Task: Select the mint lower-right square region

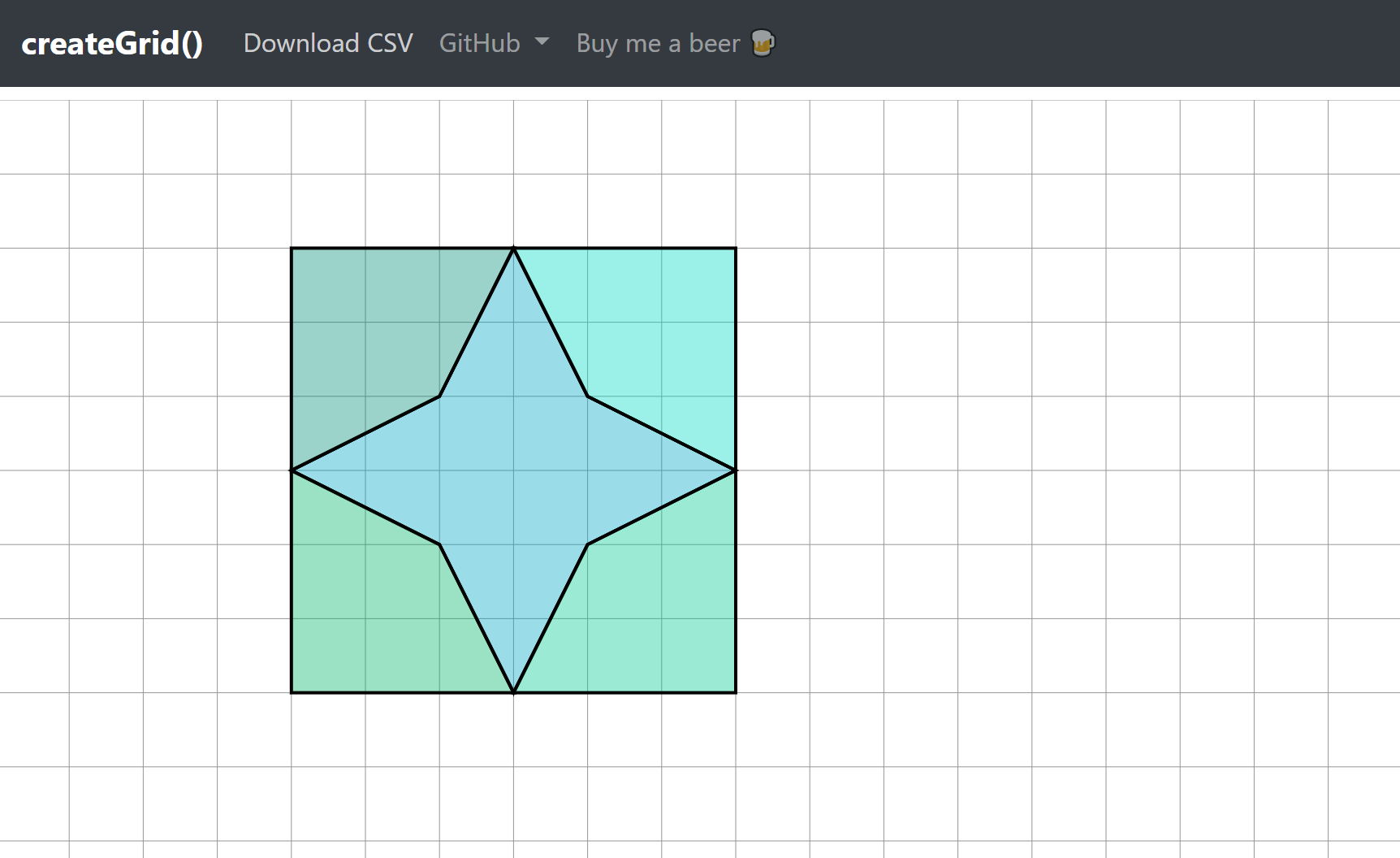Action: pos(662,617)
